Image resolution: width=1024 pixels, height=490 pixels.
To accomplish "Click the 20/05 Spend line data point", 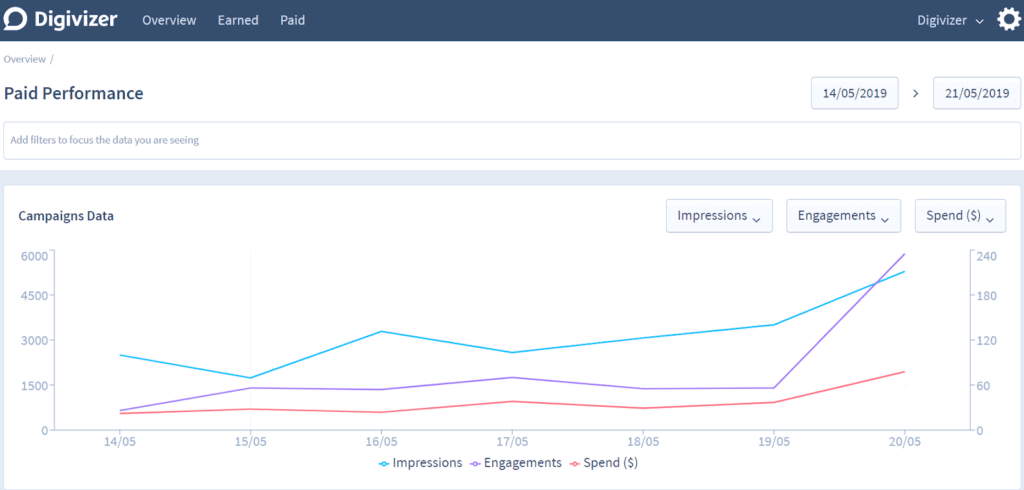I will coord(904,372).
